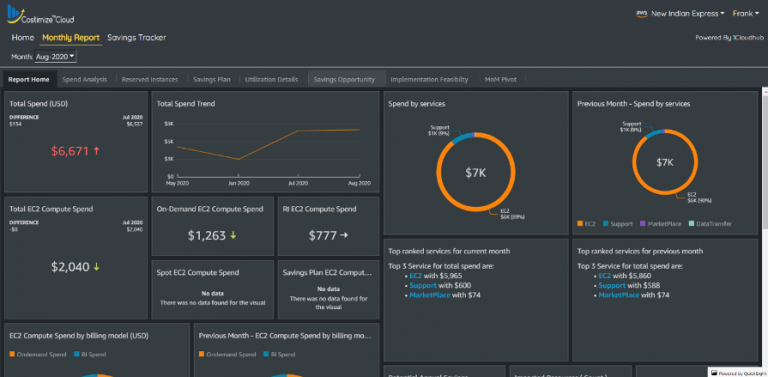Click the MarketPlace purple legend icon
Viewport: 768px width, 377px height.
pos(643,224)
